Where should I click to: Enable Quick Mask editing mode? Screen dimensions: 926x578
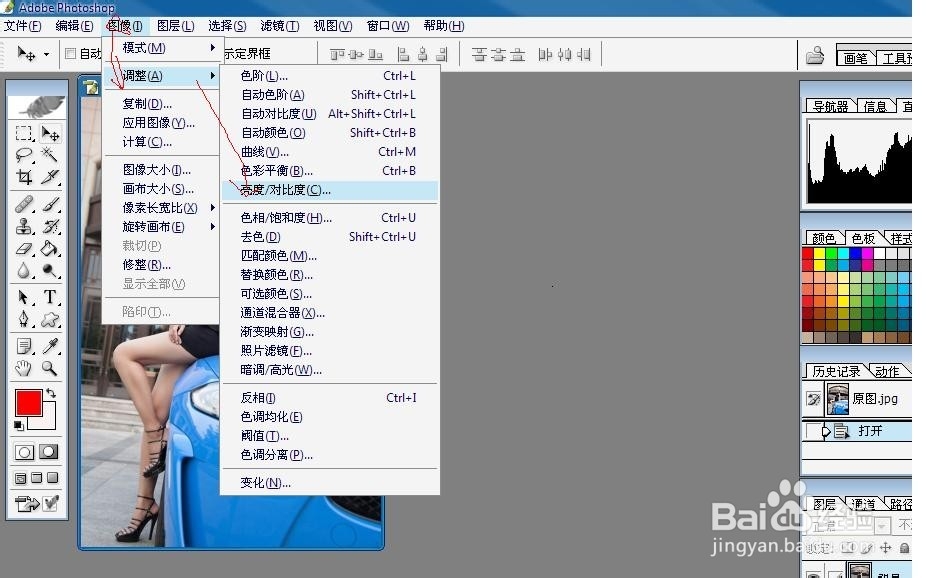pos(48,451)
